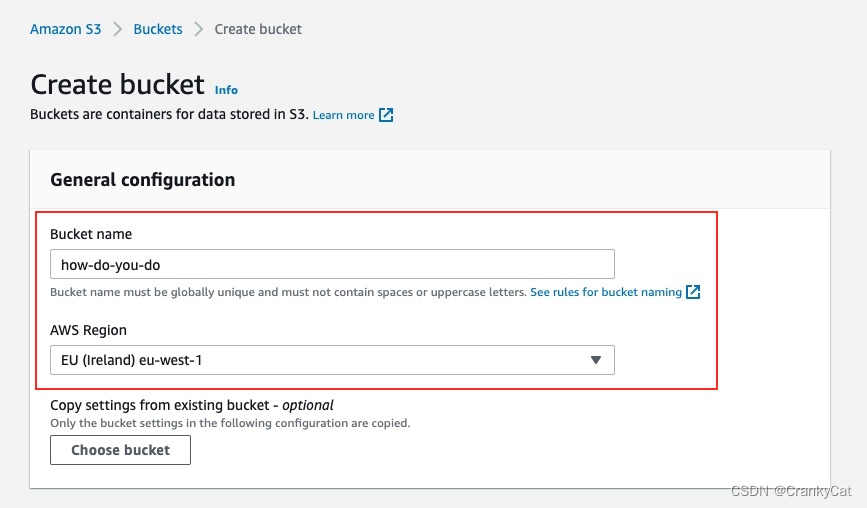Image resolution: width=867 pixels, height=508 pixels.
Task: Select the General configuration heading
Action: click(x=143, y=180)
